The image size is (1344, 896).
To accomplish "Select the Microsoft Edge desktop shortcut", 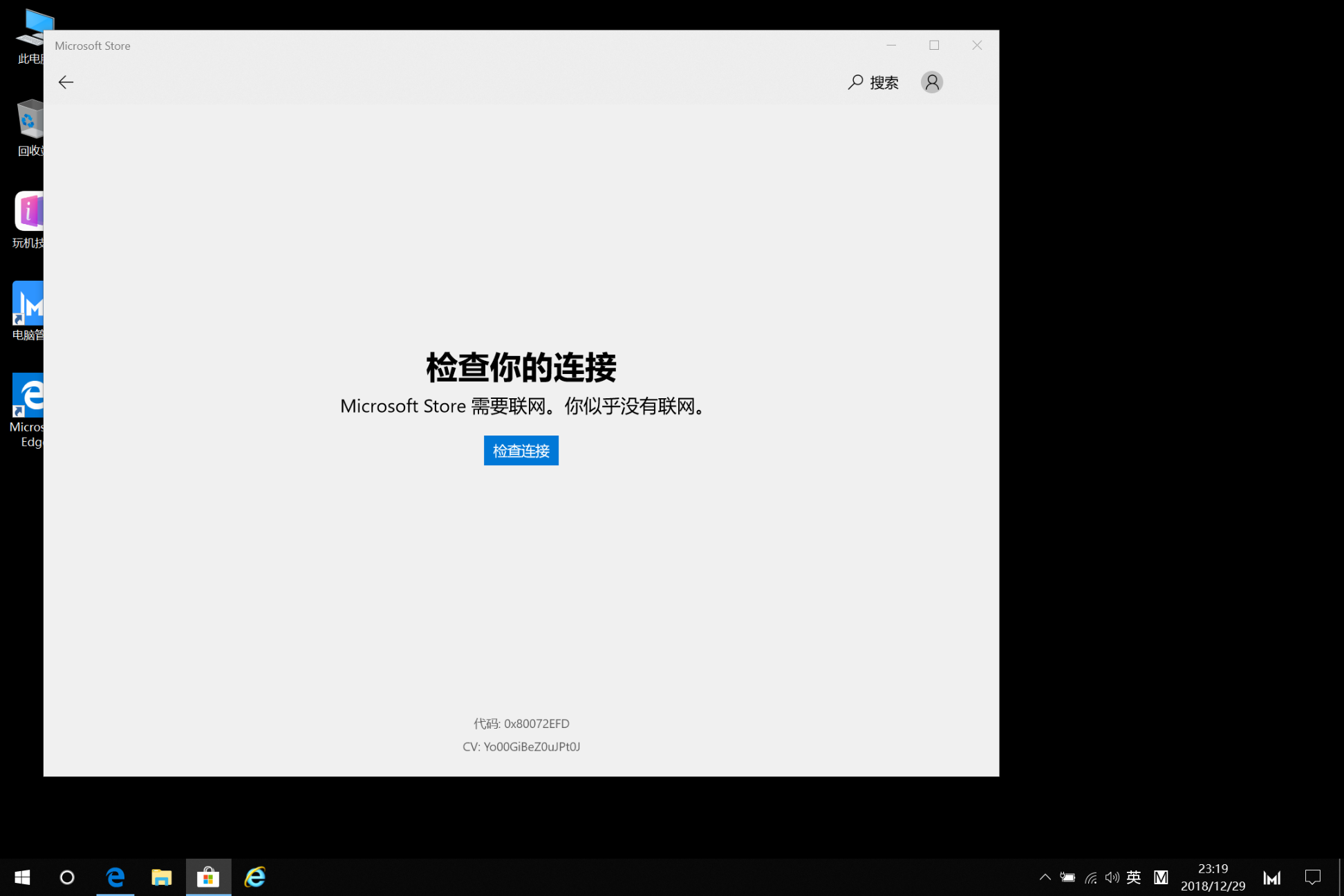I will (27, 411).
